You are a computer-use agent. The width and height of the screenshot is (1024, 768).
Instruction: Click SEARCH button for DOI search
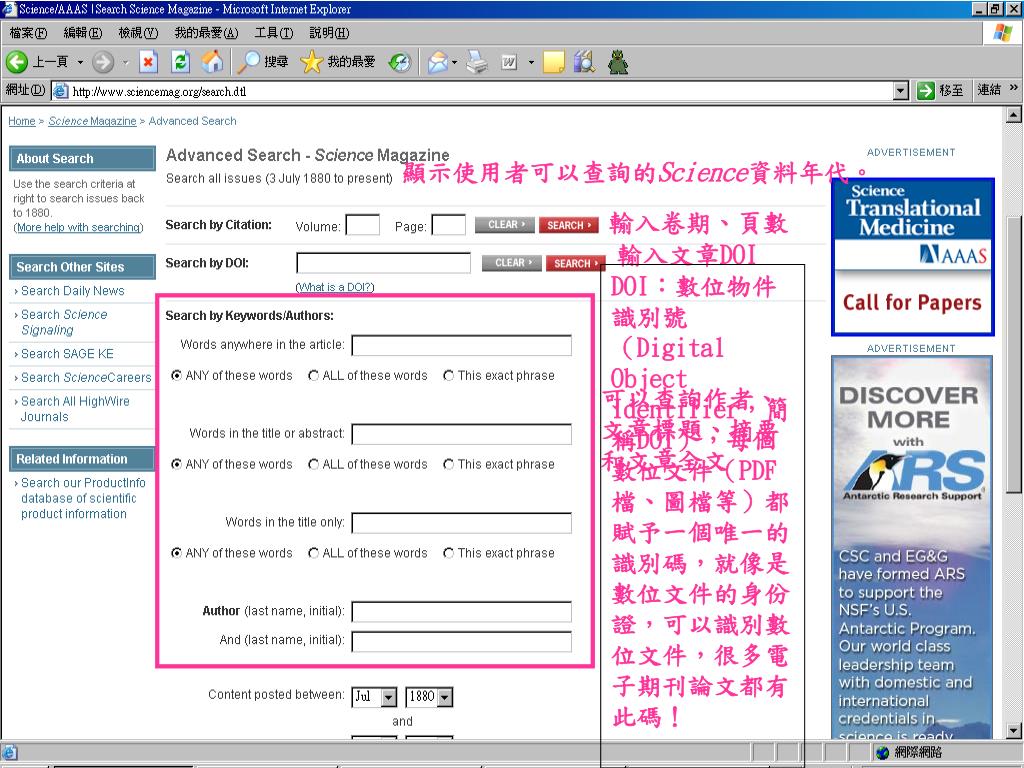575,263
